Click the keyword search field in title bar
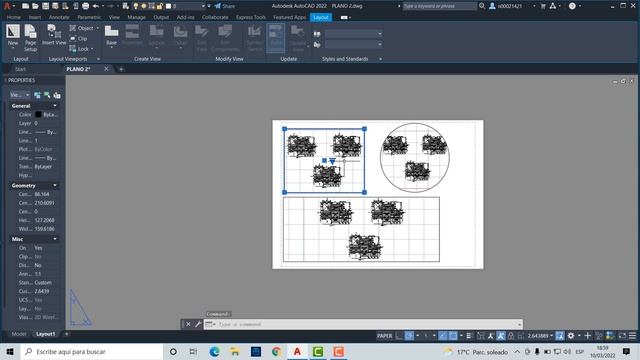 [x=440, y=6]
